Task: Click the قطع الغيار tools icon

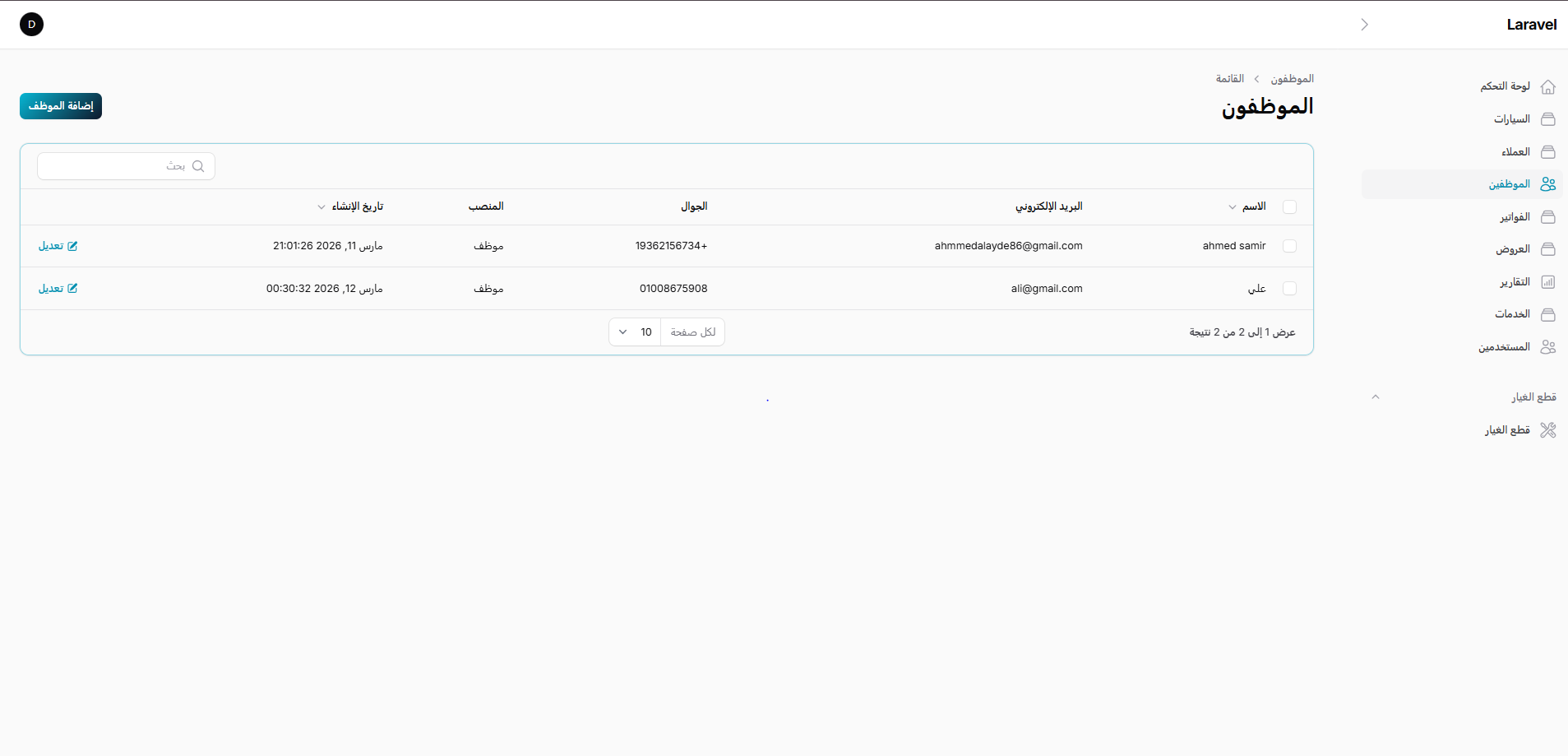Action: (x=1547, y=430)
